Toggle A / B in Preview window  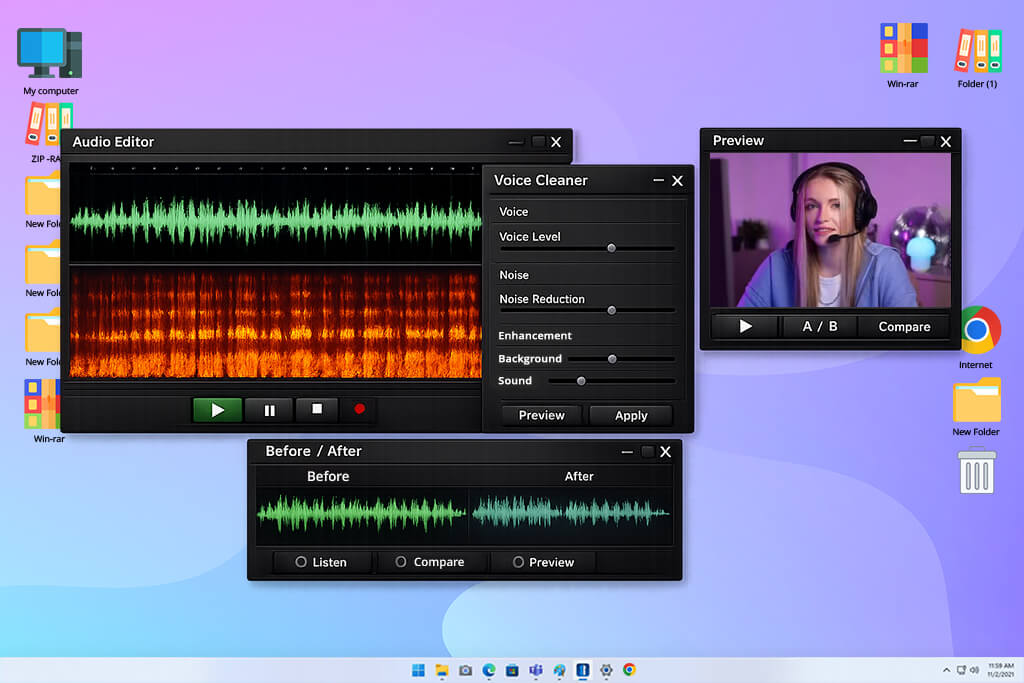click(820, 326)
